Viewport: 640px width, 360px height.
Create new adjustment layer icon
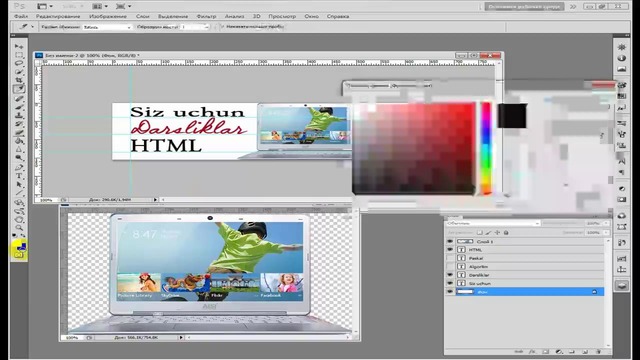click(x=559, y=351)
